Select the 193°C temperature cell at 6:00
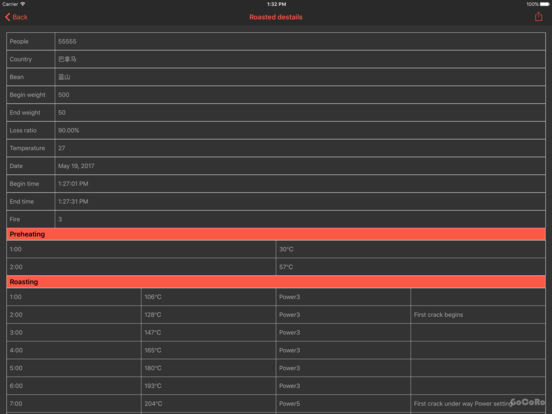Viewport: 552px width, 414px height. click(208, 386)
